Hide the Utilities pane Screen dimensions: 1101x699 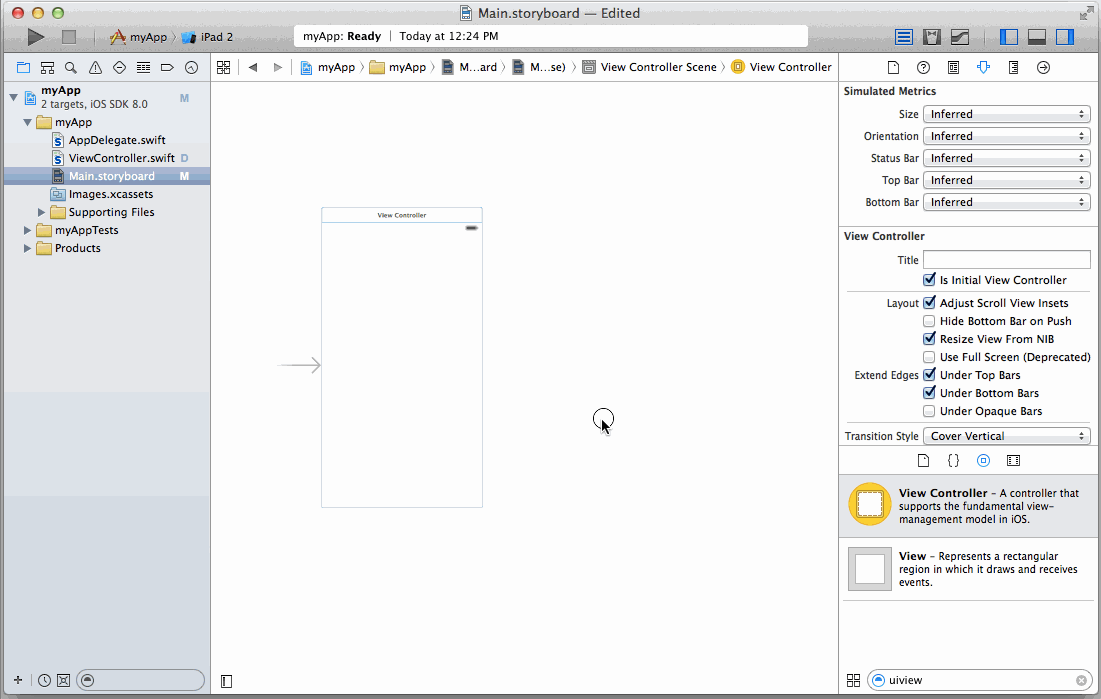[1065, 37]
